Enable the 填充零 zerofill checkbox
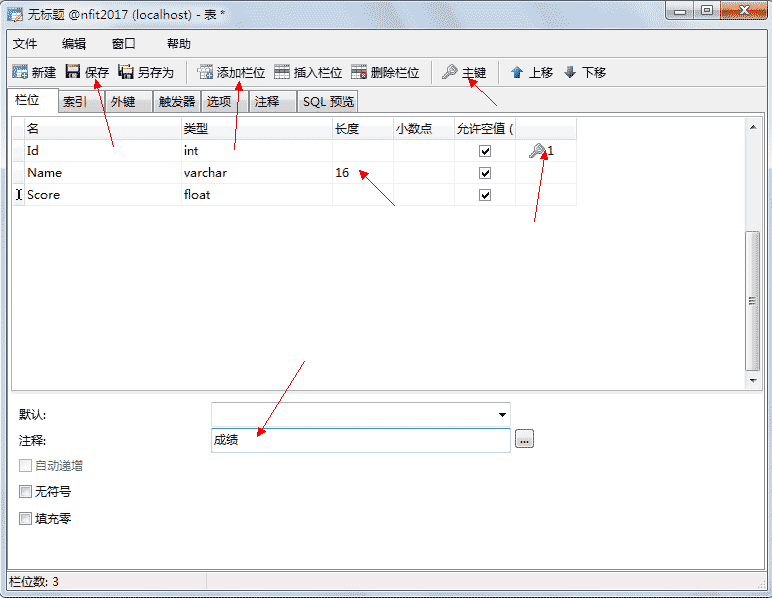The image size is (772, 599). (25, 518)
